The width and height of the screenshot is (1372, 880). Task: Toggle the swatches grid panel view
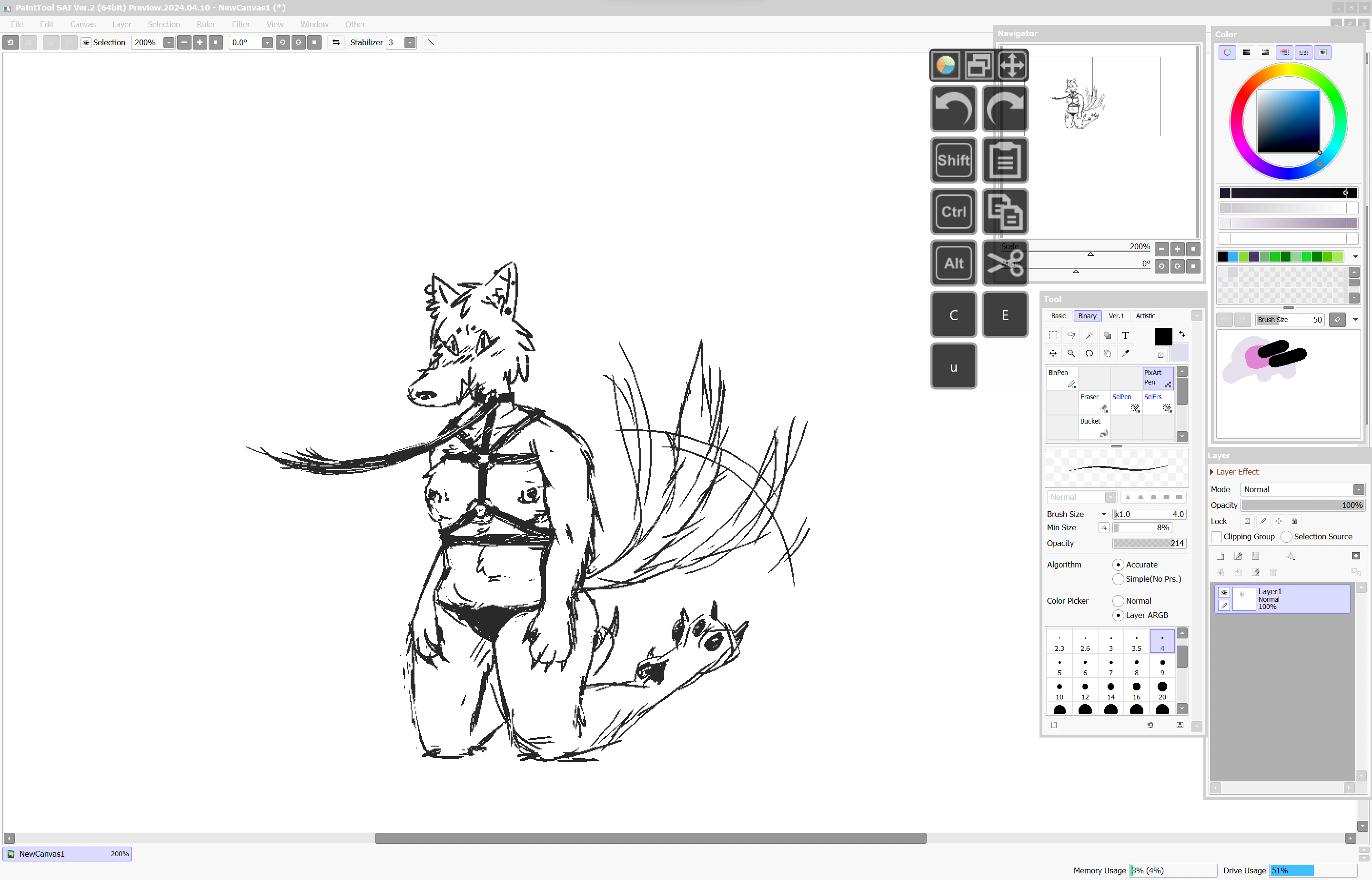coord(1303,52)
